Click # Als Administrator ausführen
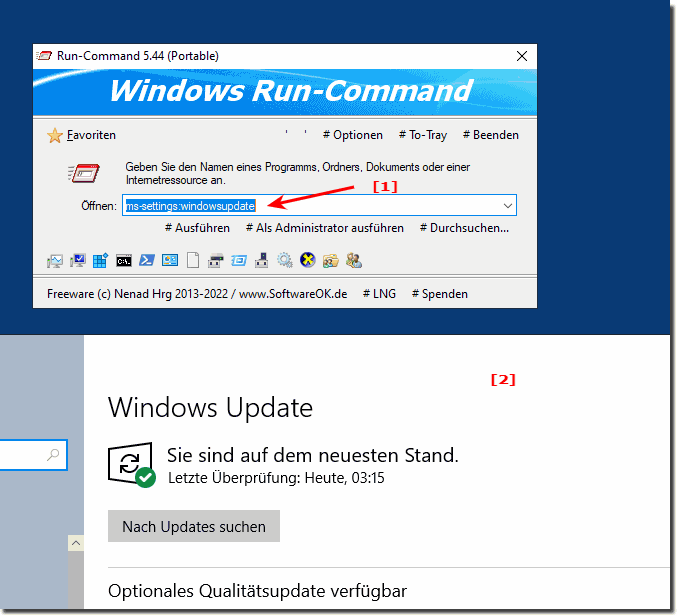Screen dimensions: 677x616 (325, 228)
